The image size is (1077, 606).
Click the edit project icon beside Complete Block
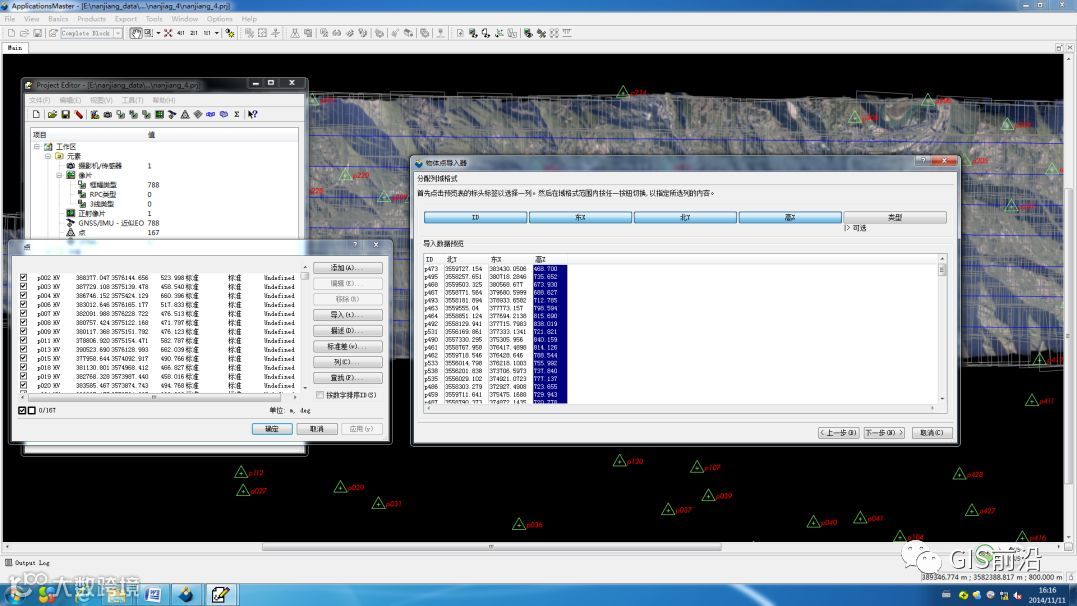click(52, 33)
